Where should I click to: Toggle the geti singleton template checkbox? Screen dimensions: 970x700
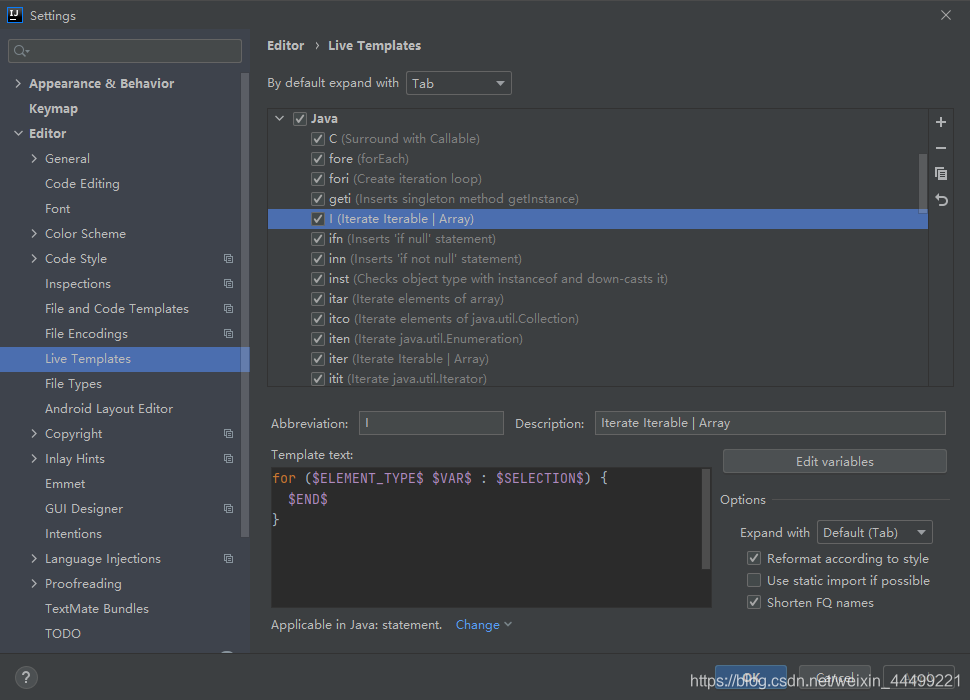point(318,199)
